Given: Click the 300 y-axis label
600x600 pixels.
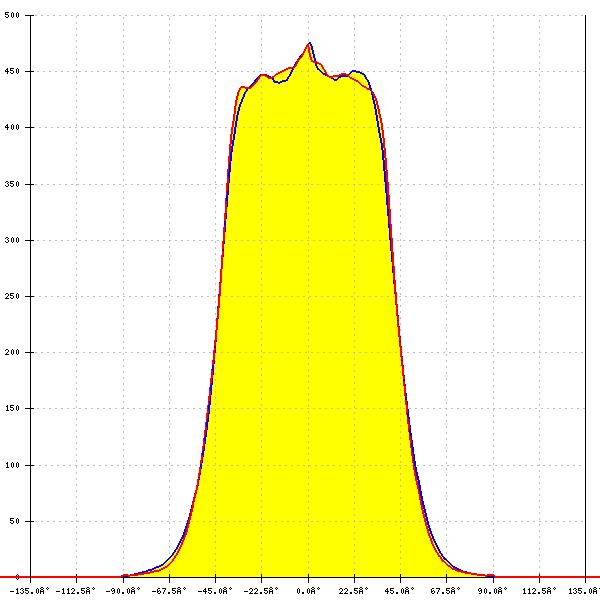Looking at the screenshot, I should tap(11, 240).
